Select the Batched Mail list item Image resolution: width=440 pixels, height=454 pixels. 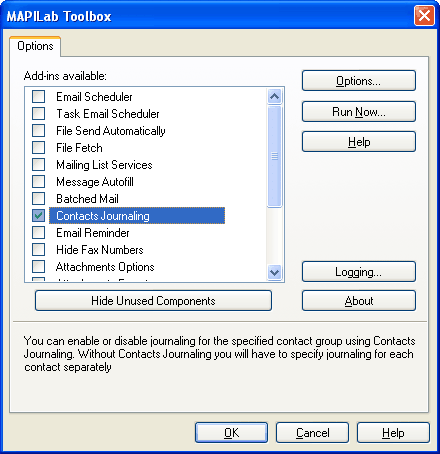tap(87, 199)
